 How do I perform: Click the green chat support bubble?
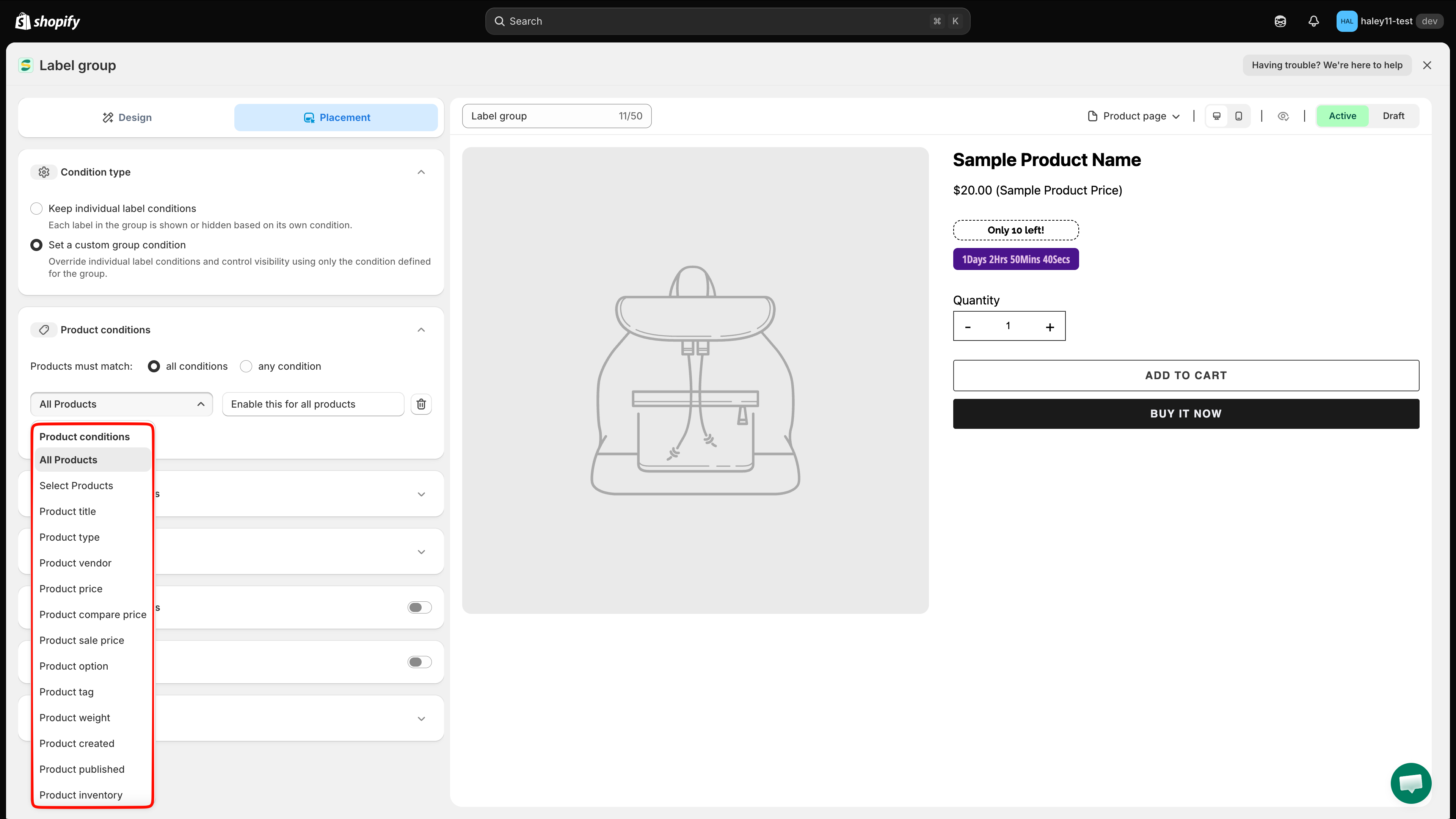point(1411,783)
